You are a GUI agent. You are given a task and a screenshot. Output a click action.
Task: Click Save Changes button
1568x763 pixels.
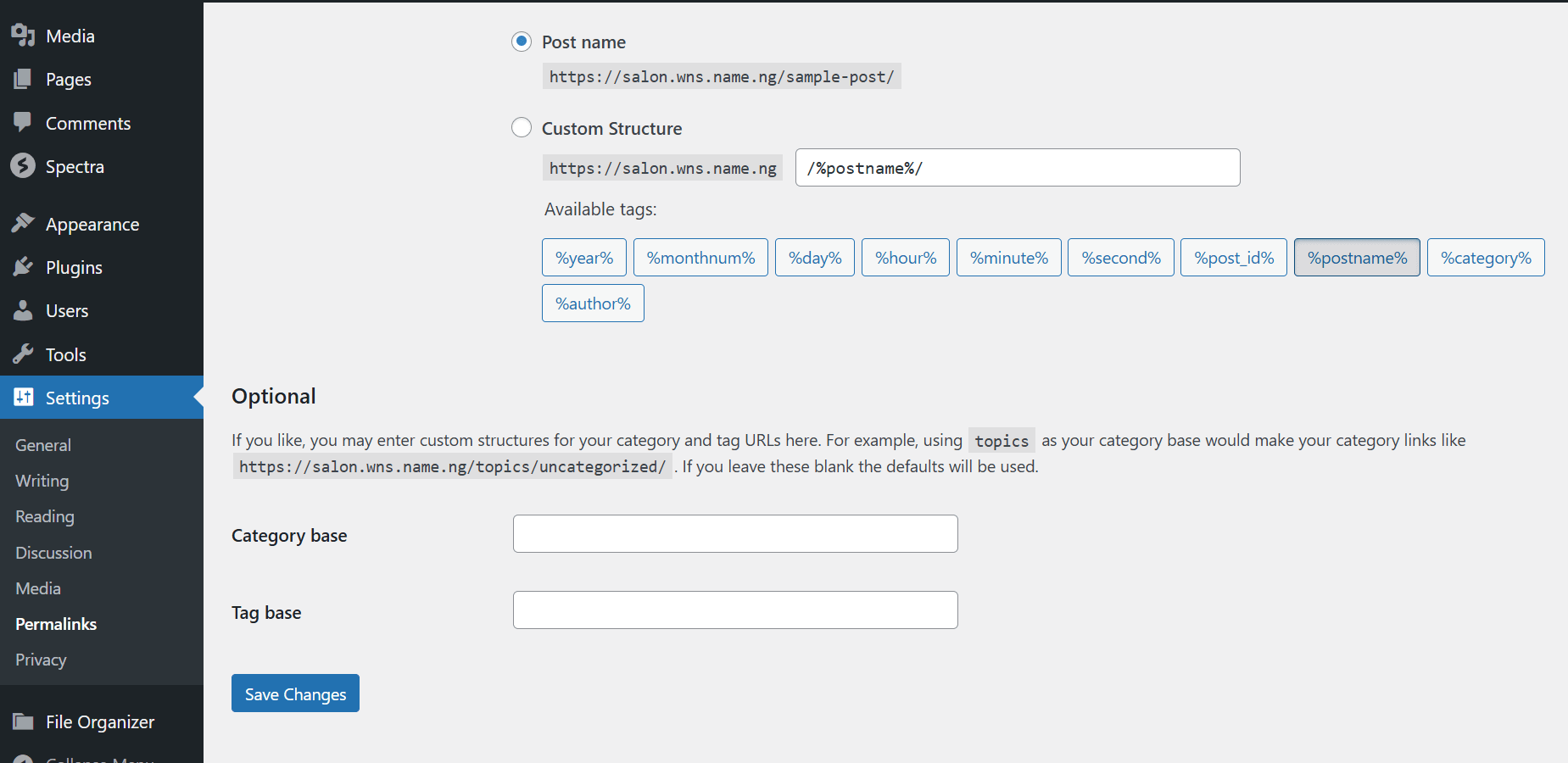pyautogui.click(x=295, y=693)
